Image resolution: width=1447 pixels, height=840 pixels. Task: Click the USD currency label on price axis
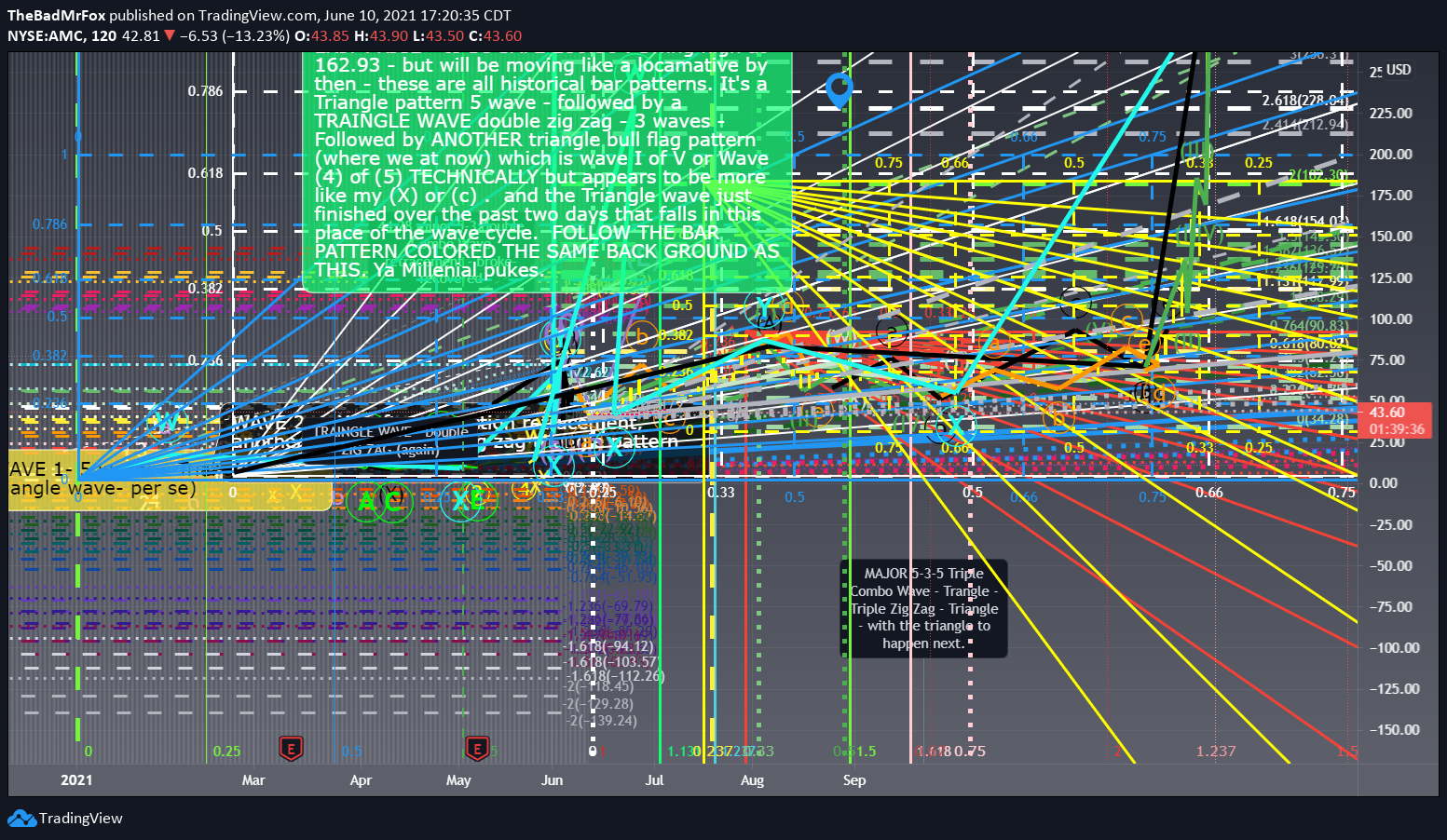pos(1399,70)
